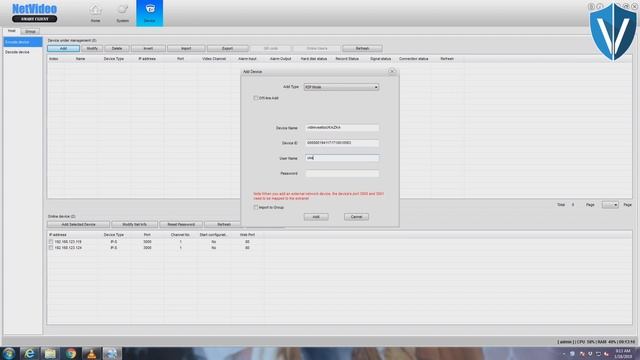The width and height of the screenshot is (640, 360).
Task: Click the Export button
Action: click(227, 49)
